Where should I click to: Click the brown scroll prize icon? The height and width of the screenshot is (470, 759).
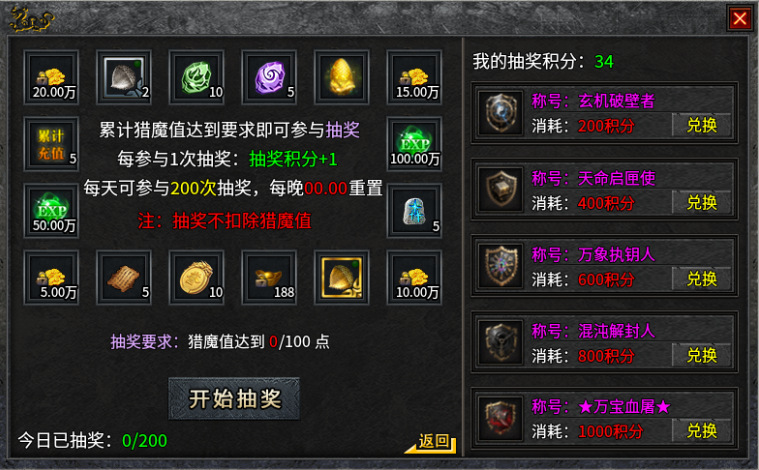(124, 277)
